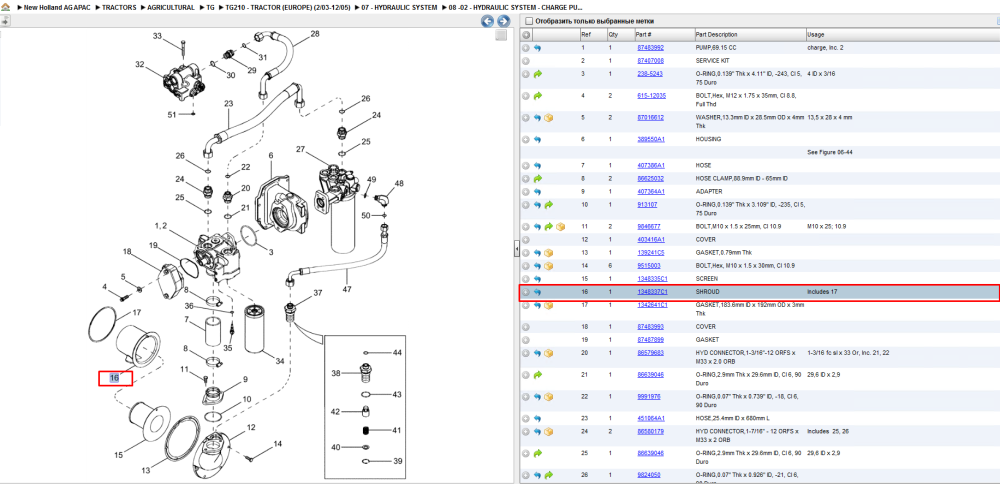Toggle selection circle for SHROUD row
Screen dimensions: 1000x484
pyautogui.click(x=526, y=292)
